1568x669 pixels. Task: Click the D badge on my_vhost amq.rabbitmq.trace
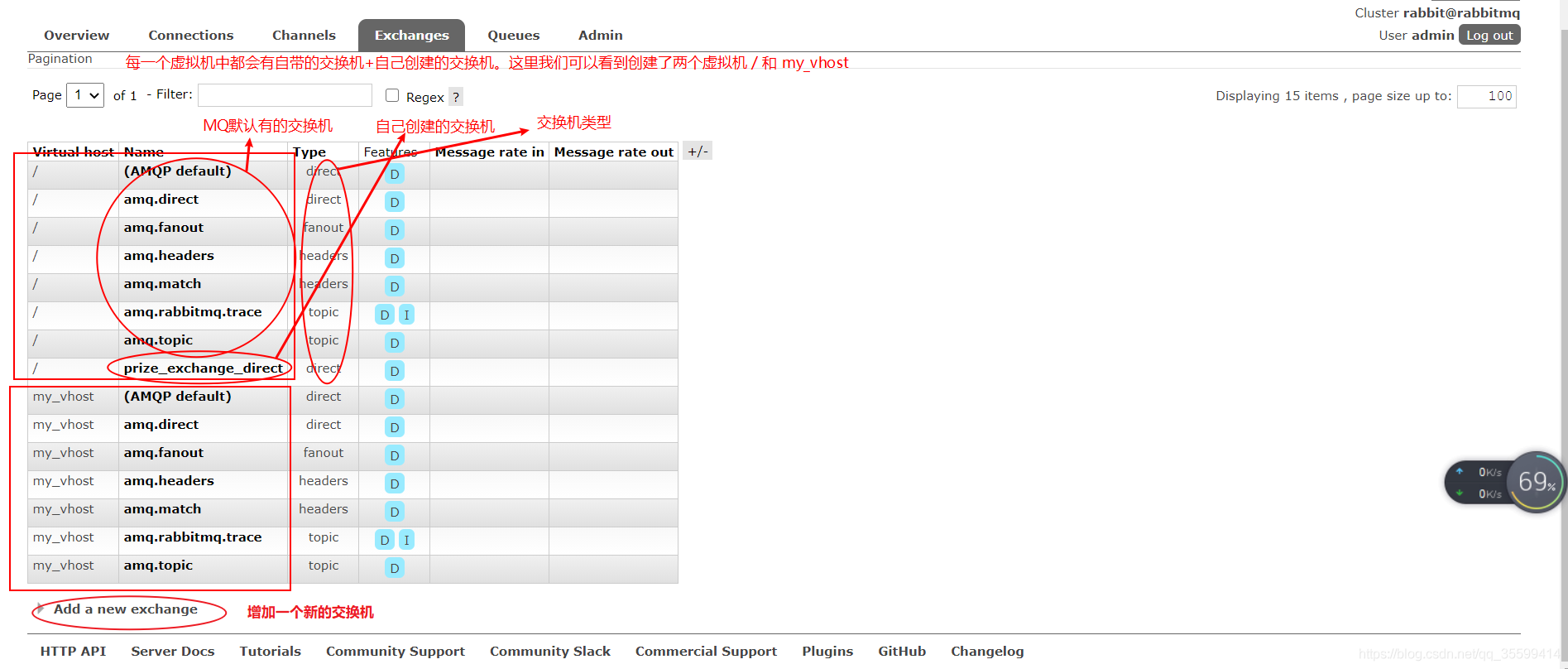(x=385, y=540)
